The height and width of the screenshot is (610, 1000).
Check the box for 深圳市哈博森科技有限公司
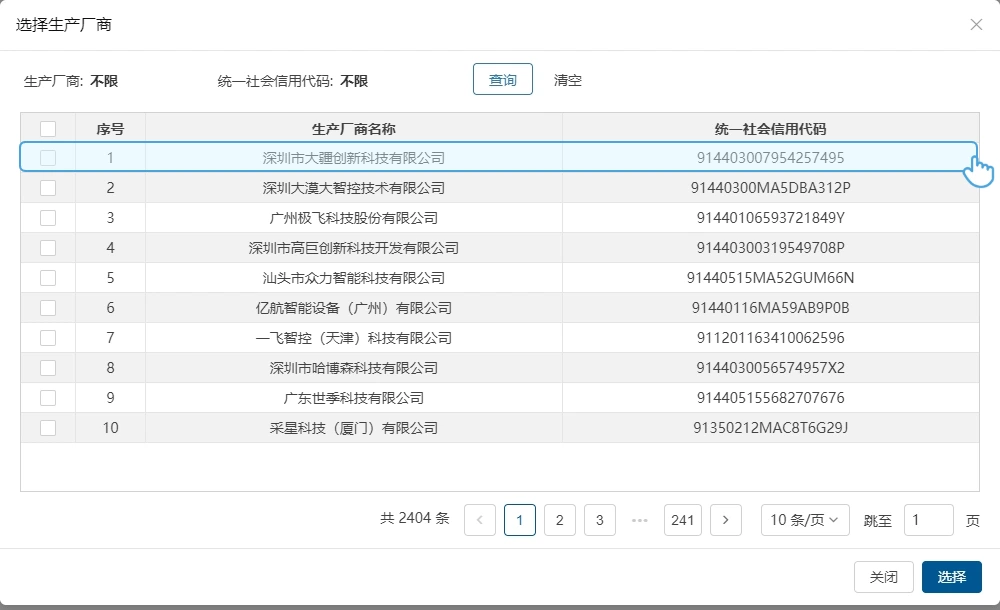click(x=48, y=368)
